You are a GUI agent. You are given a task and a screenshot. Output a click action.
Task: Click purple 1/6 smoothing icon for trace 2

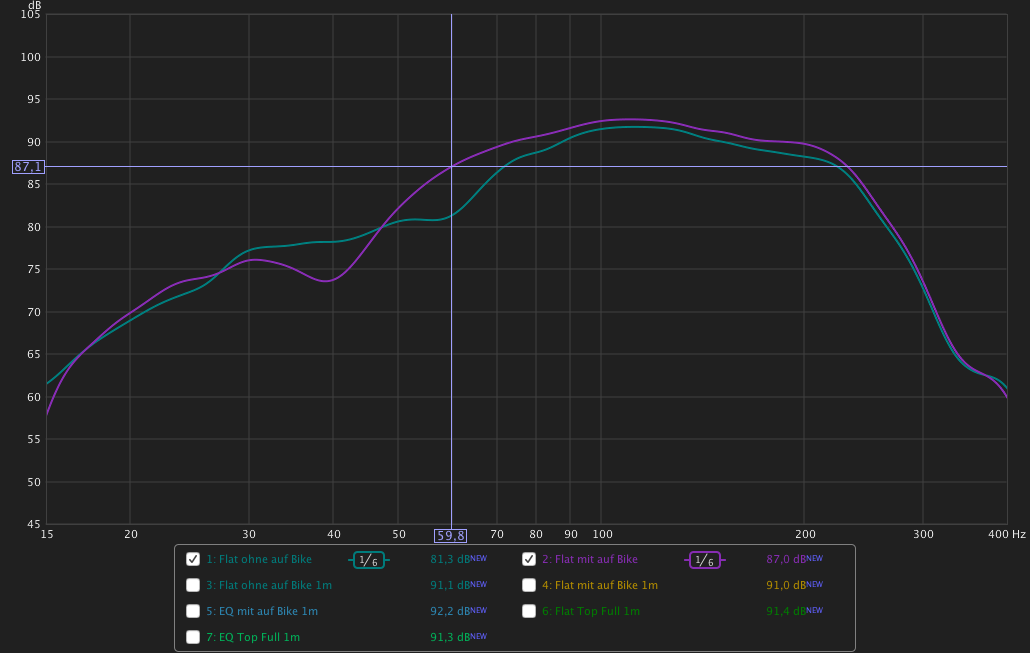pyautogui.click(x=704, y=560)
